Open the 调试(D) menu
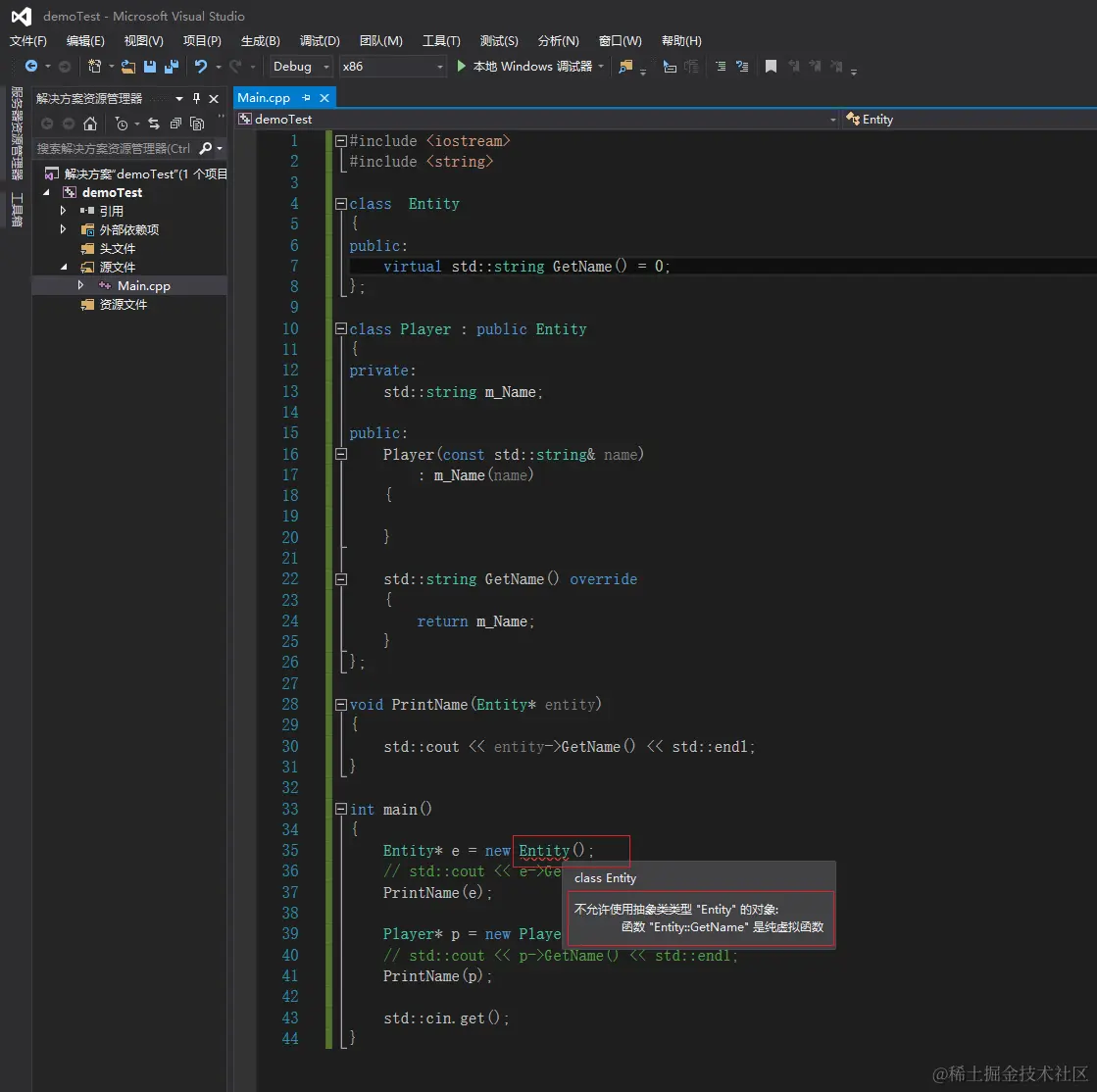Screen dimensions: 1097x1092 [x=320, y=41]
